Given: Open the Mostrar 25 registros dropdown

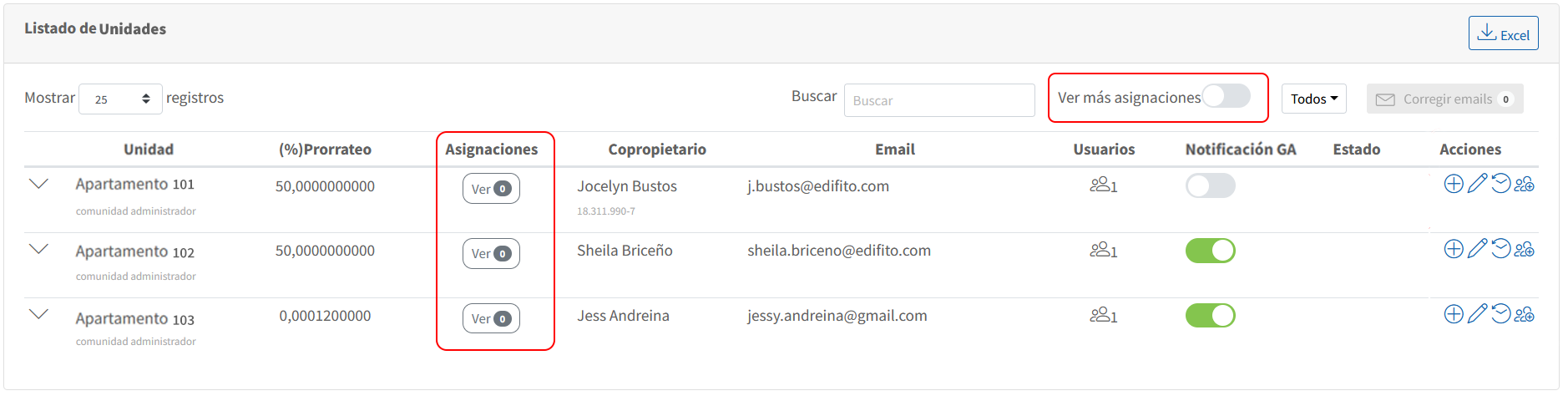Looking at the screenshot, I should [x=120, y=99].
